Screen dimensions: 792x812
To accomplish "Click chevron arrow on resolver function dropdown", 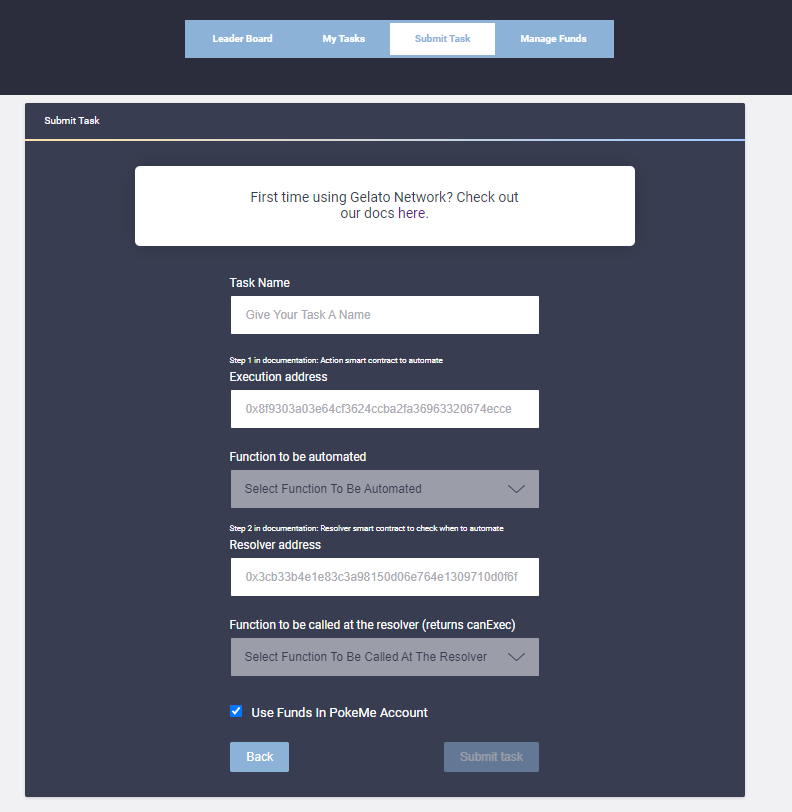I will pos(516,657).
